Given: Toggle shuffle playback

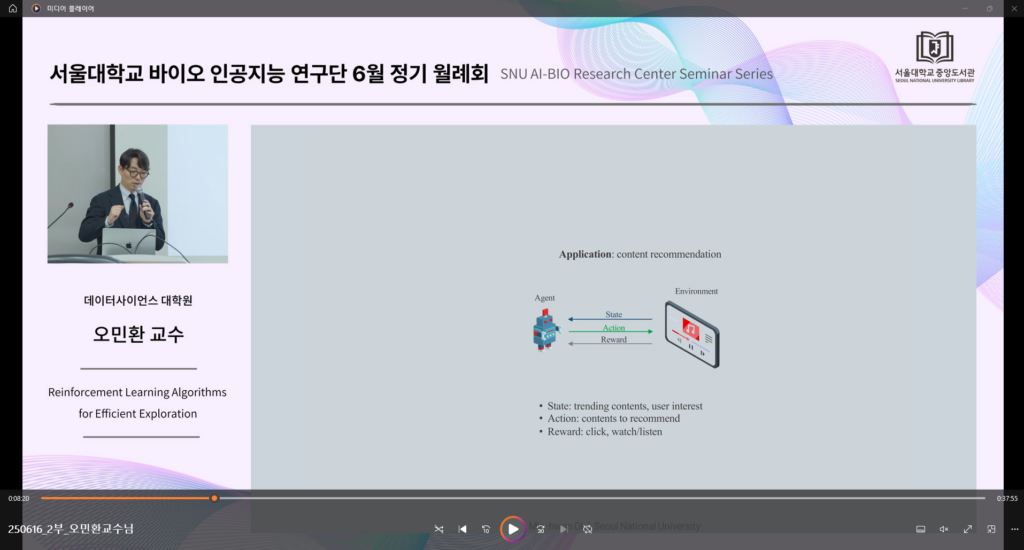Looking at the screenshot, I should coord(439,529).
